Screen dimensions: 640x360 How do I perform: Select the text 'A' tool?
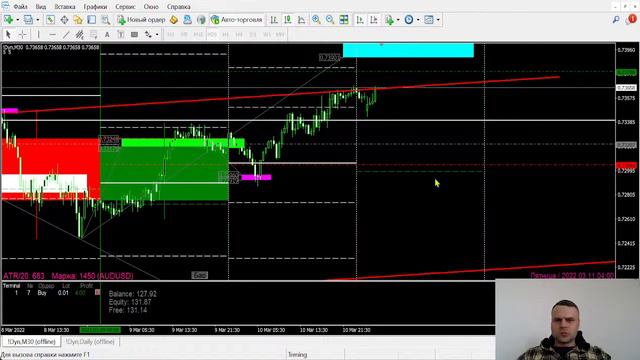[x=107, y=35]
